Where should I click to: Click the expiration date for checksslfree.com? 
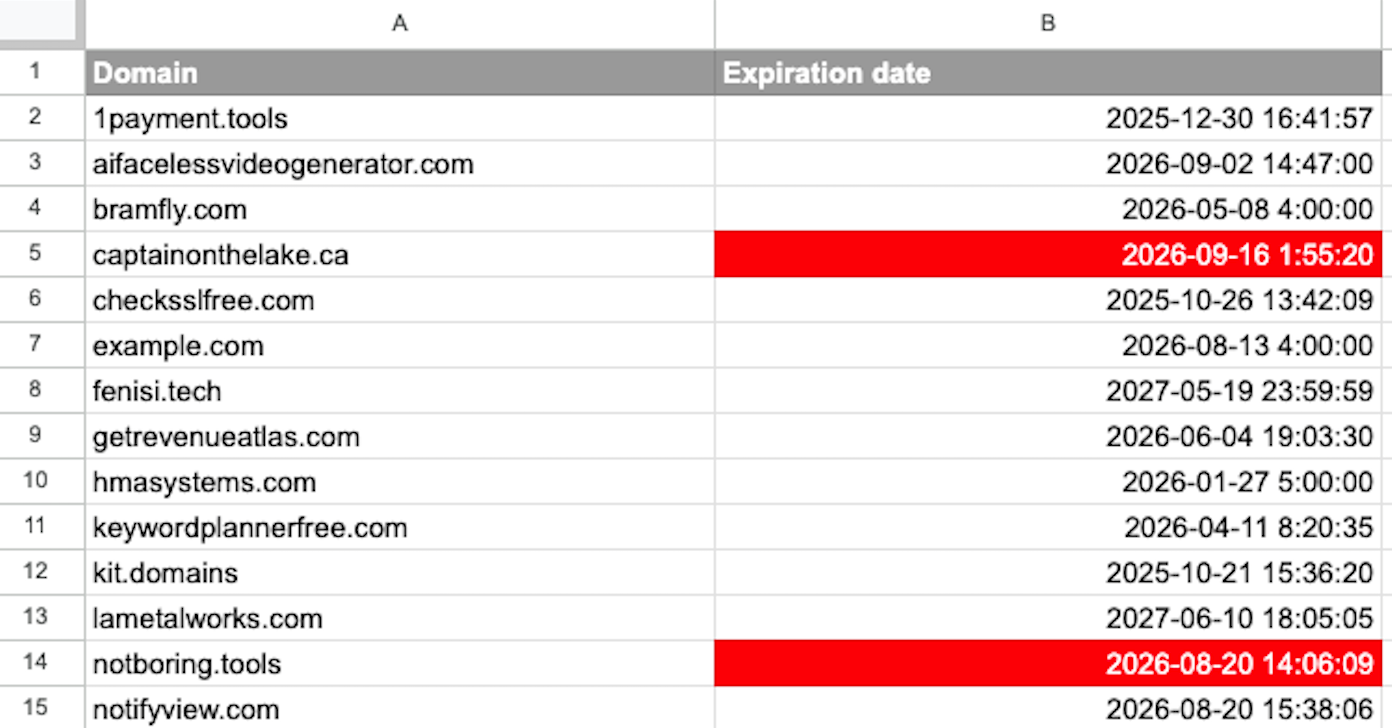point(1050,300)
